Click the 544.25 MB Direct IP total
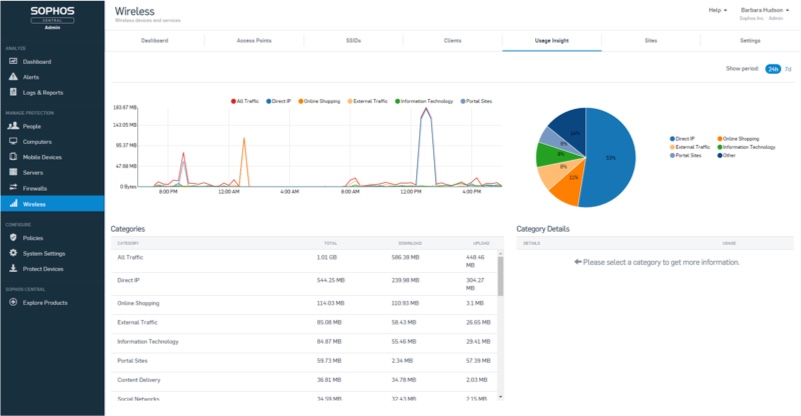The height and width of the screenshot is (416, 801). pyautogui.click(x=331, y=280)
